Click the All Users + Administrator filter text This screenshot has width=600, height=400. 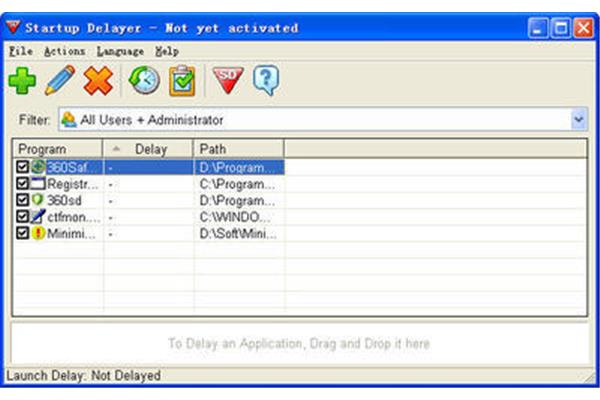(152, 120)
